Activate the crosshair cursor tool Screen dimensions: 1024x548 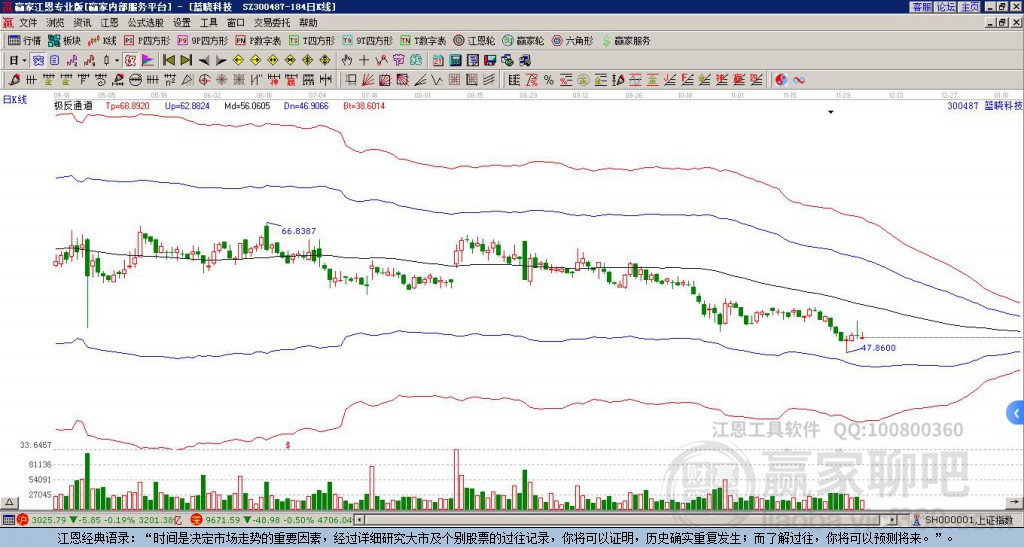pyautogui.click(x=364, y=61)
